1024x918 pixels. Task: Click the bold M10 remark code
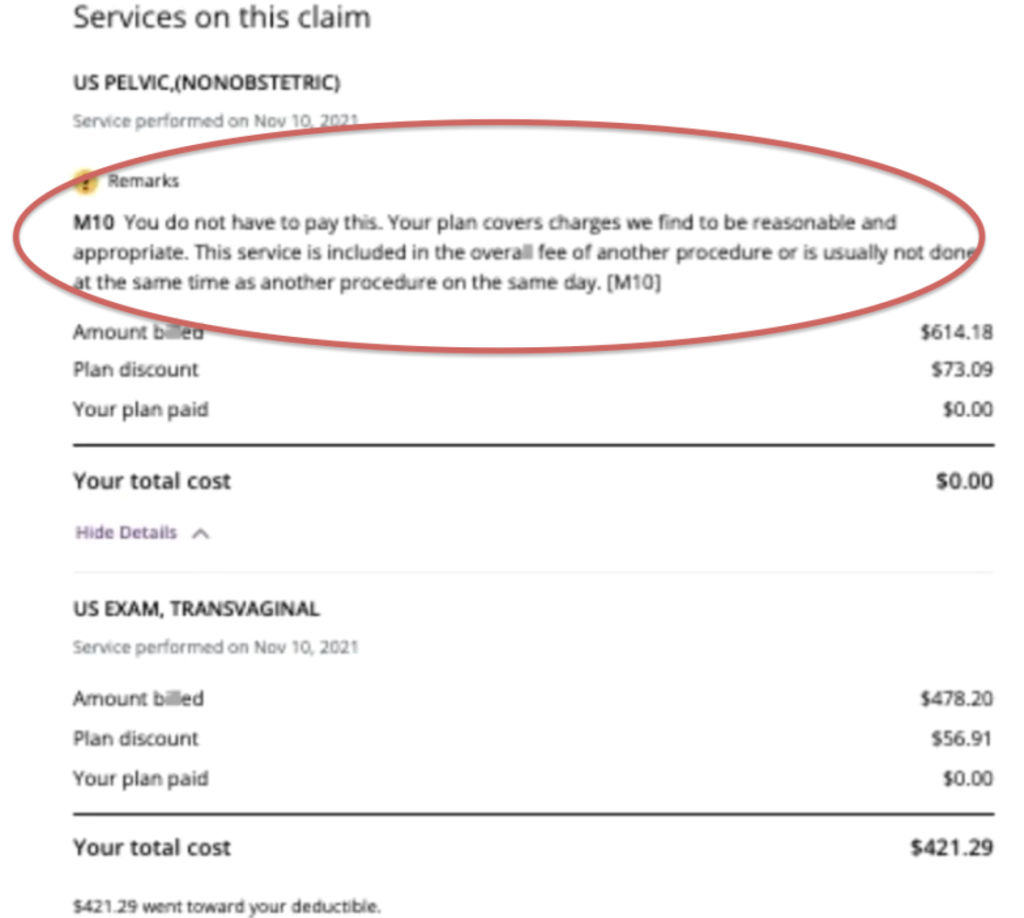(93, 223)
